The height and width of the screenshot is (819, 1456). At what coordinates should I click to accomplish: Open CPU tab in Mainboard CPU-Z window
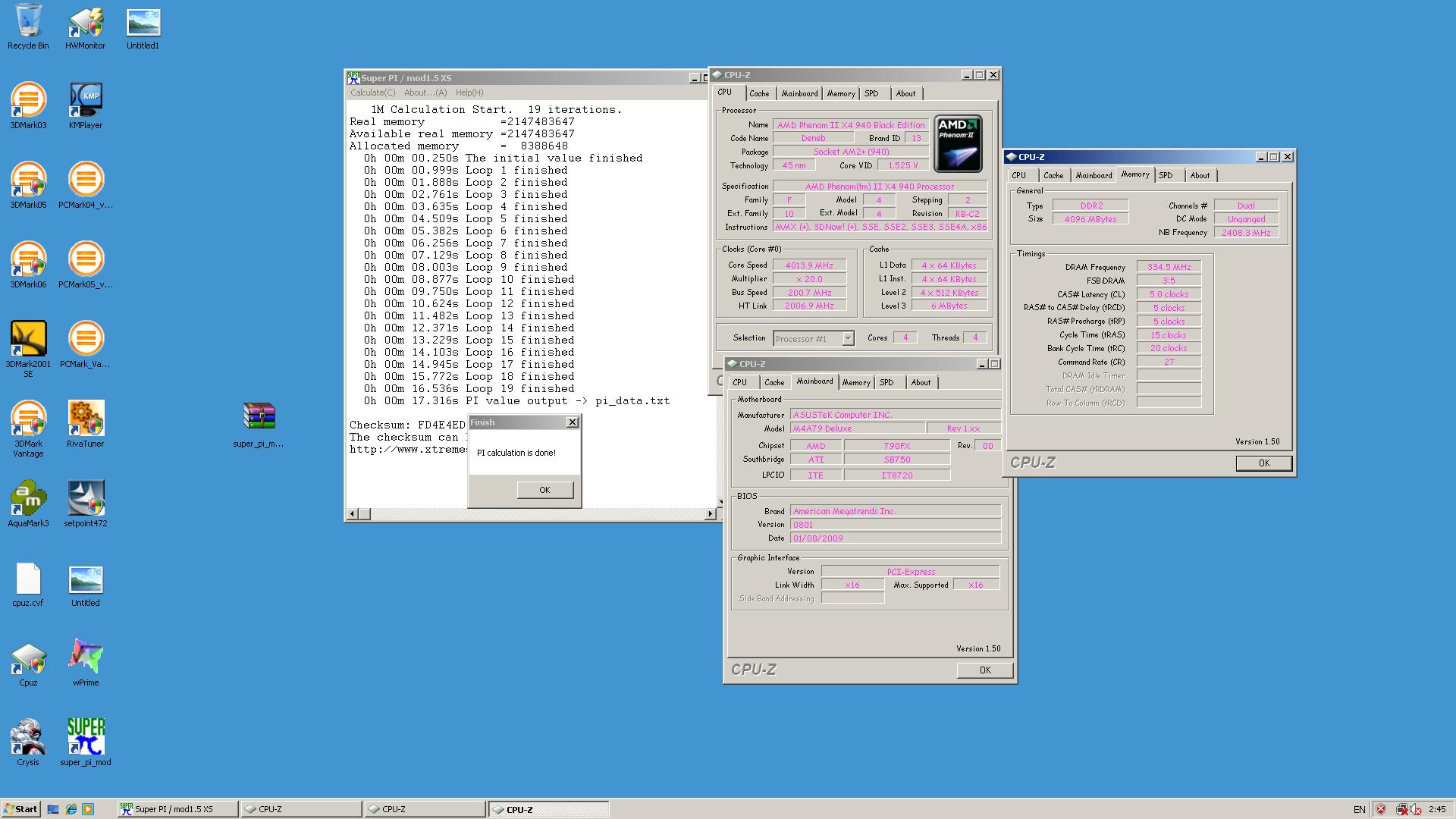point(739,382)
